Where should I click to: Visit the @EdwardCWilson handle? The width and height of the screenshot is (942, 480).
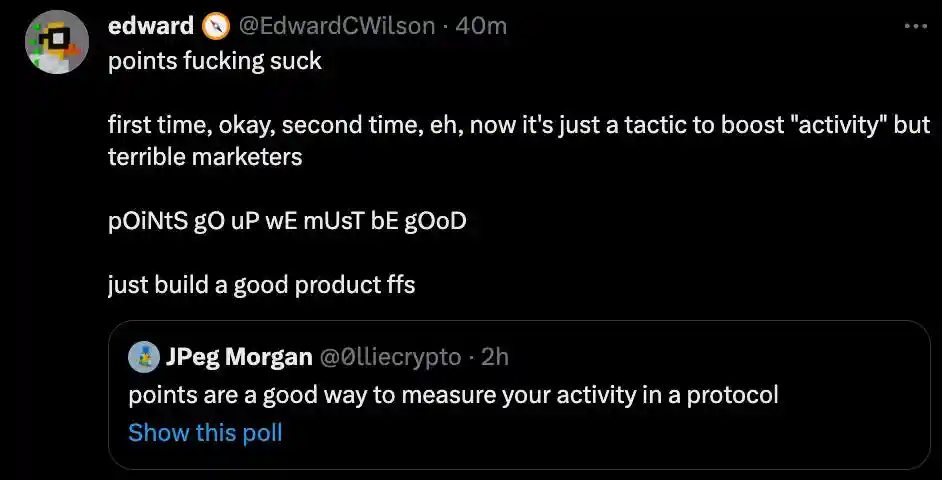point(338,26)
